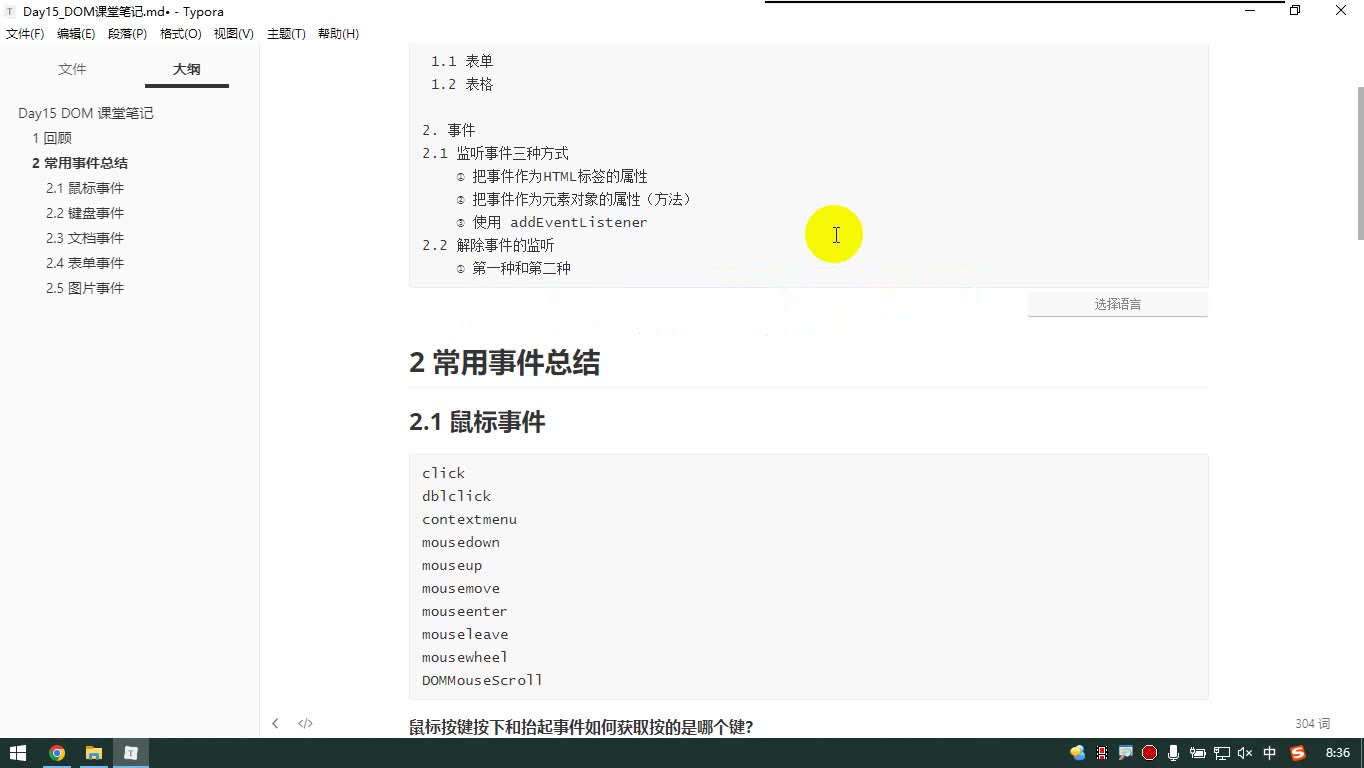Open File Explorer from the taskbar
Viewport: 1364px width, 768px height.
[94, 753]
